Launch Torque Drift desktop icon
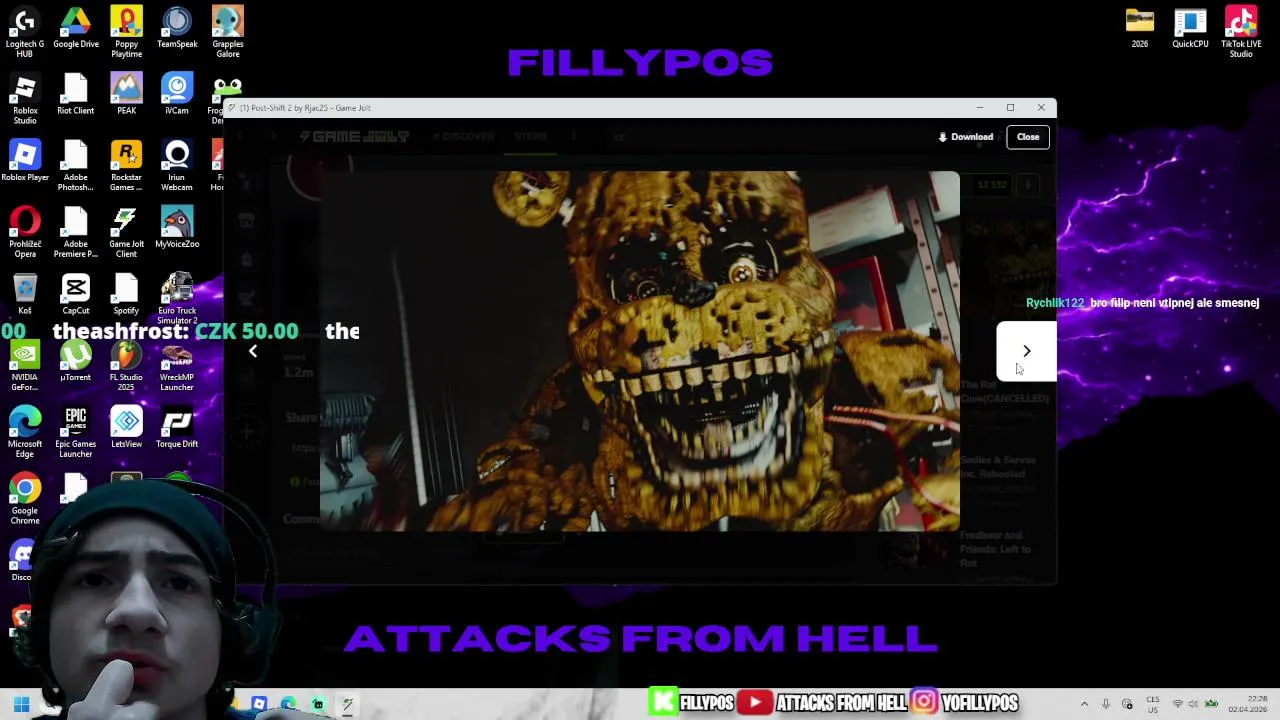The height and width of the screenshot is (720, 1280). tap(177, 428)
